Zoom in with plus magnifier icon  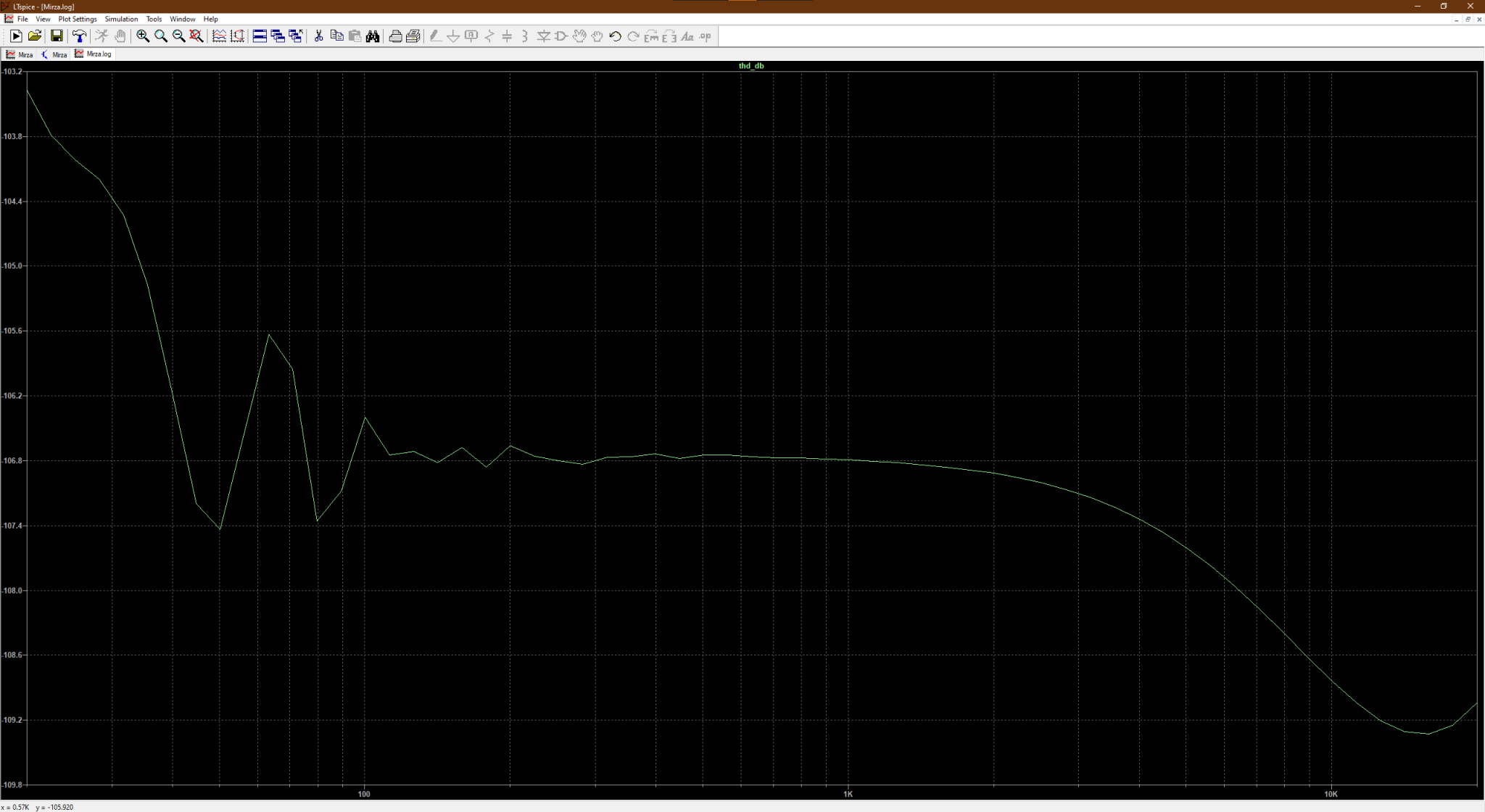pos(143,36)
